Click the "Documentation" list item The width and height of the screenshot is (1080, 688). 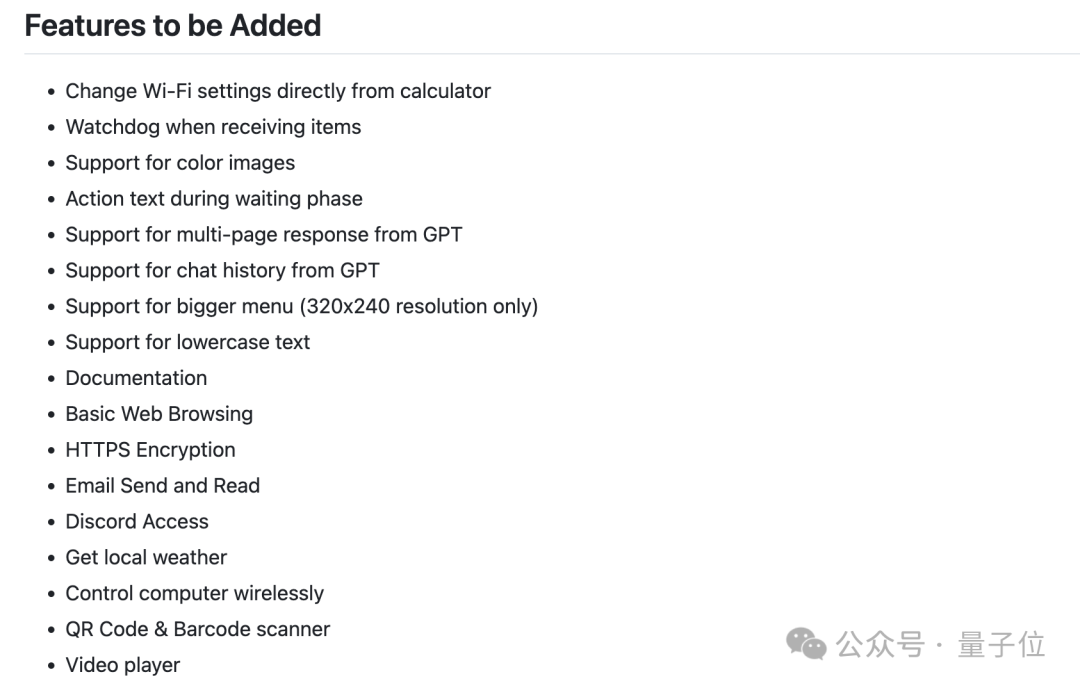click(x=136, y=378)
